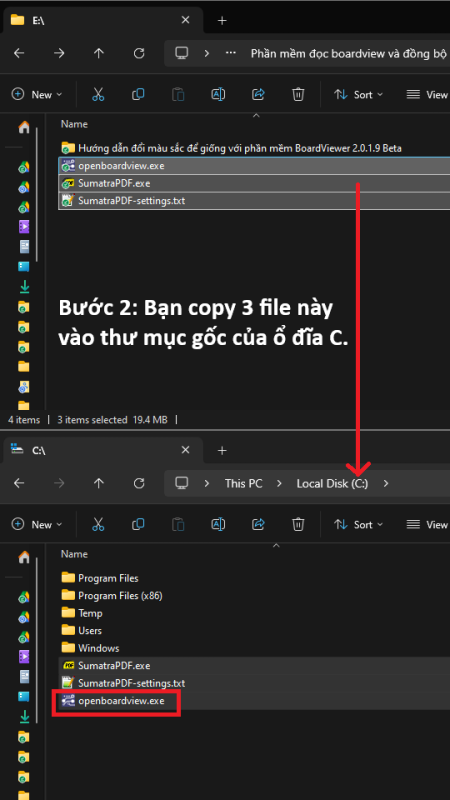Click Share icon in C:\ window toolbar
This screenshot has height=800, width=450.
(258, 524)
